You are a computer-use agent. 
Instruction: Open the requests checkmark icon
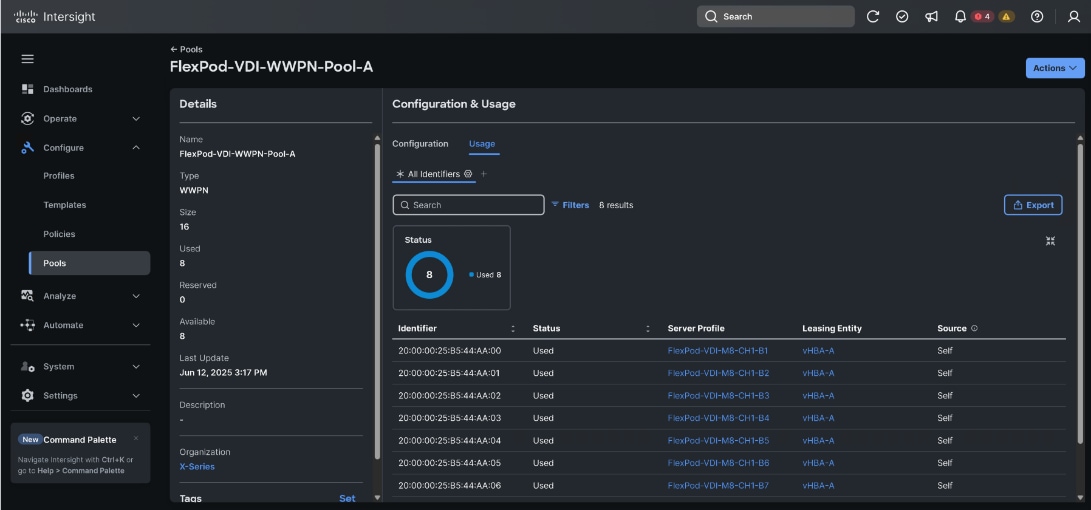pyautogui.click(x=902, y=17)
